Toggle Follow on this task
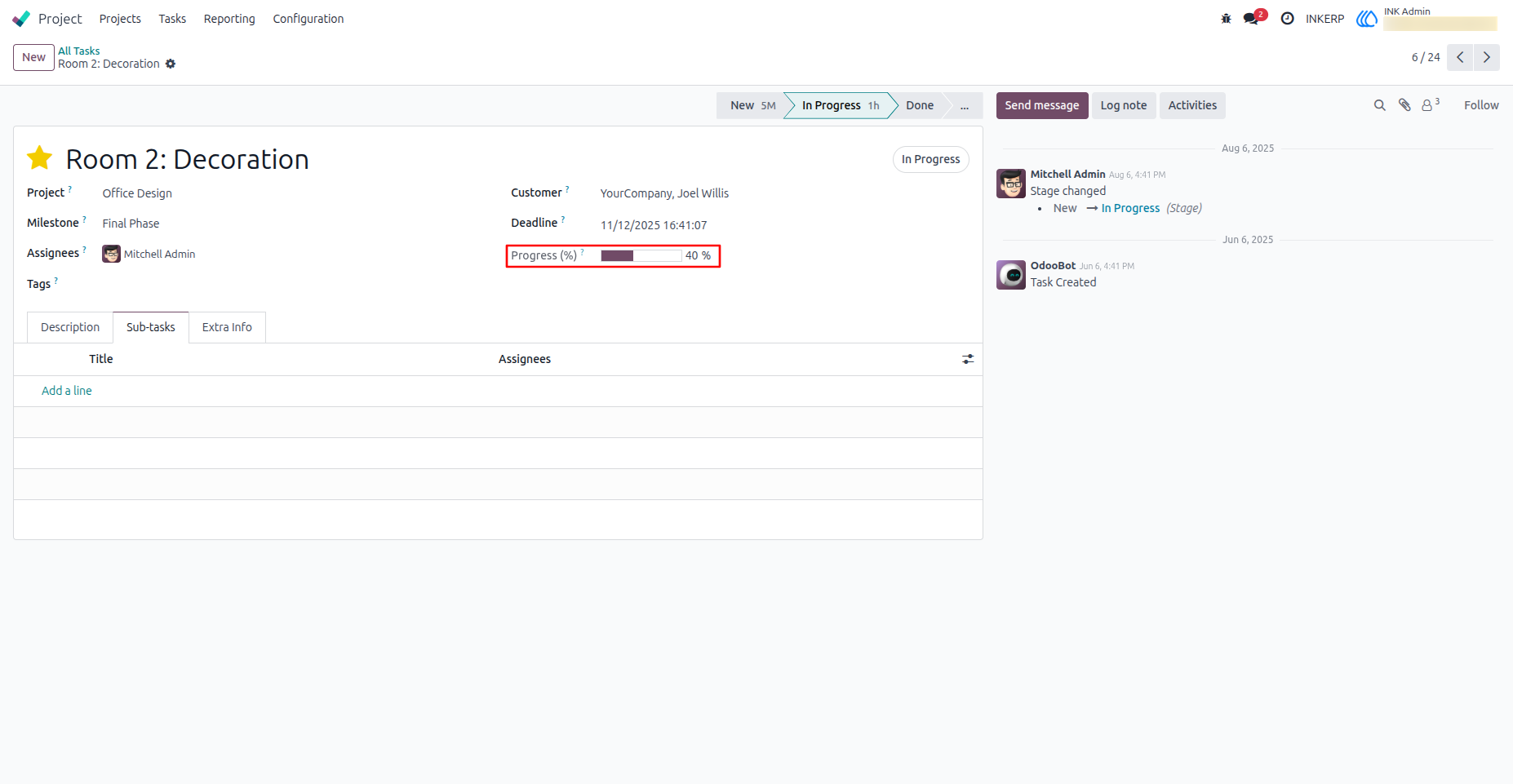Screen dimensions: 1513x784 pos(1481,105)
